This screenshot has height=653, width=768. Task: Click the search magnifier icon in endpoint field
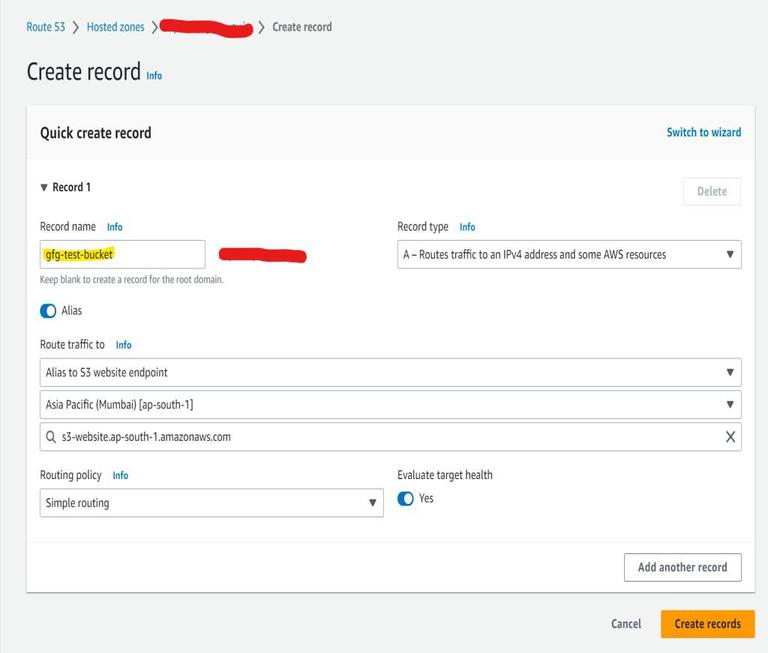[x=50, y=437]
